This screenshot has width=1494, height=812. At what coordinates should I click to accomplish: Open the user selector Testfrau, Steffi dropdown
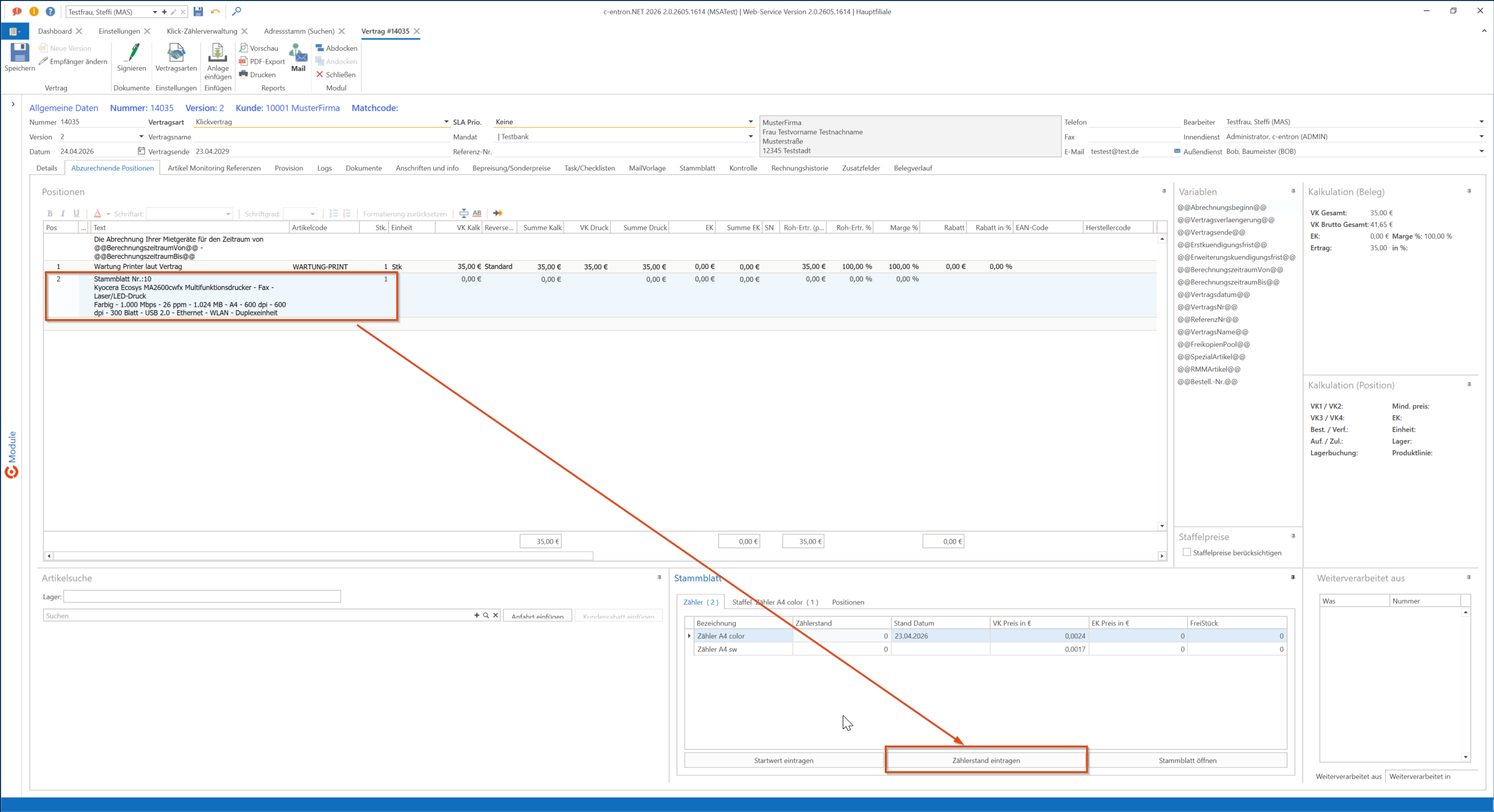[155, 12]
